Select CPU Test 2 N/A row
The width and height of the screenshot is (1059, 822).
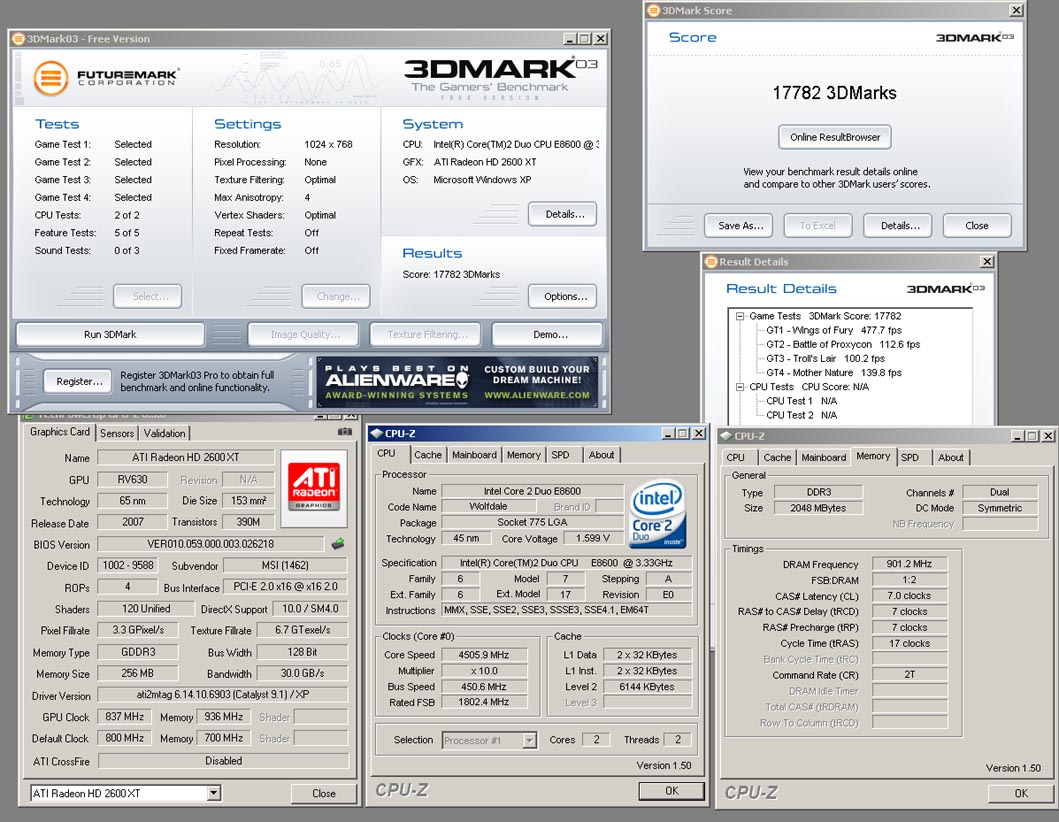(801, 415)
